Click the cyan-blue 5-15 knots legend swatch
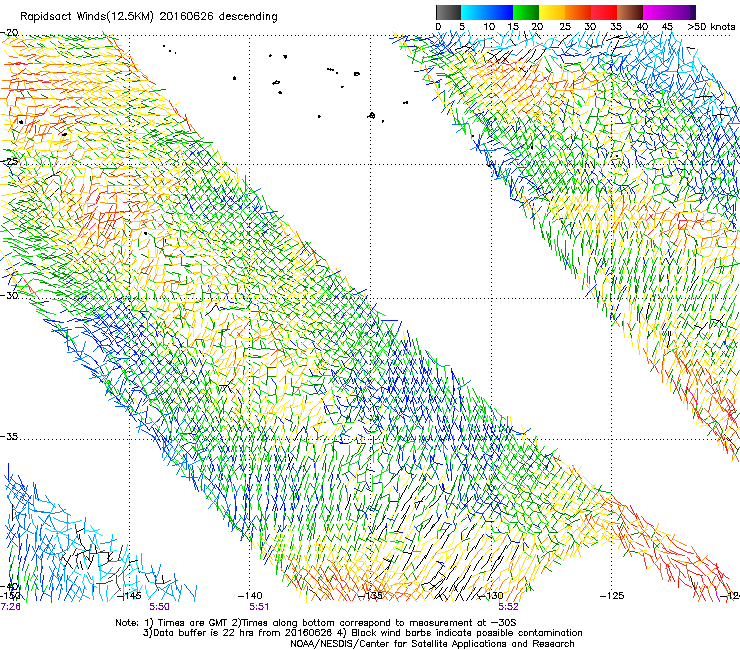The height and width of the screenshot is (650, 740). [487, 12]
